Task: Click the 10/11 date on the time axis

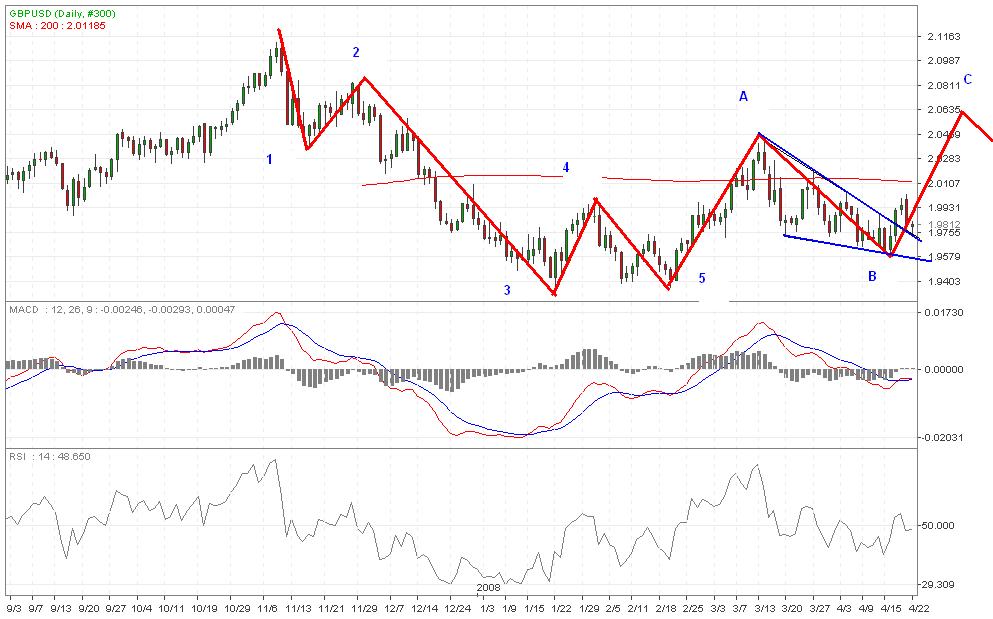Action: coord(172,608)
